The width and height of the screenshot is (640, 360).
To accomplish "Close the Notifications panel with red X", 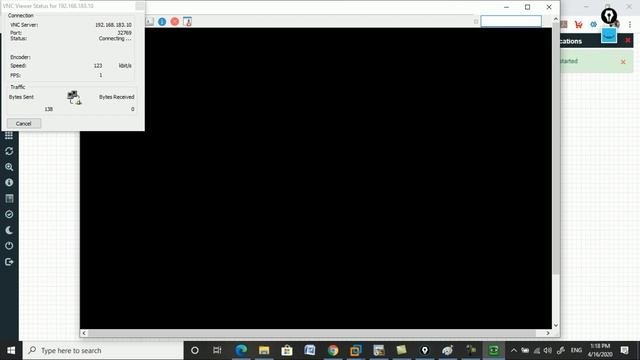I will (628, 40).
